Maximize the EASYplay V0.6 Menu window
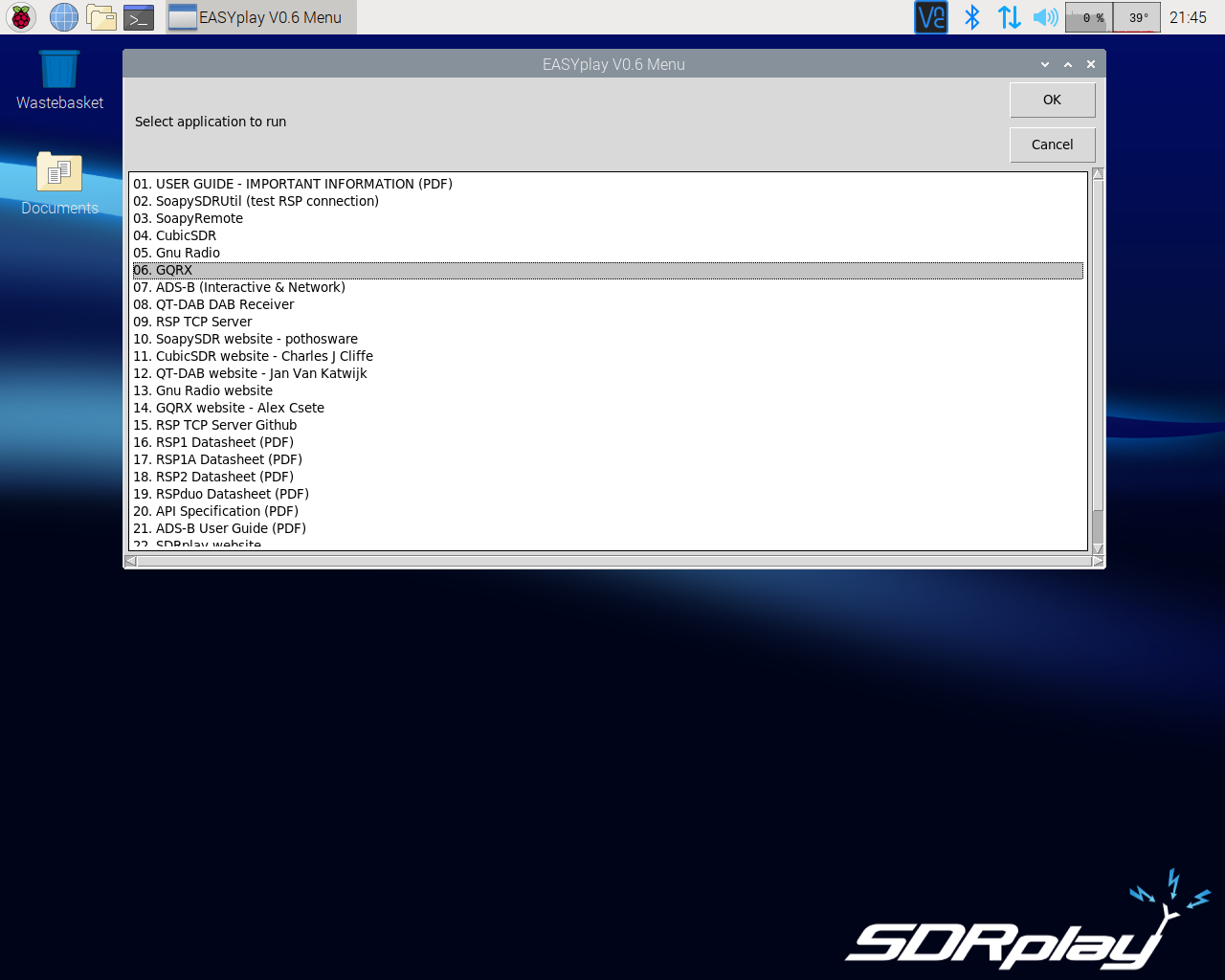 [x=1068, y=64]
